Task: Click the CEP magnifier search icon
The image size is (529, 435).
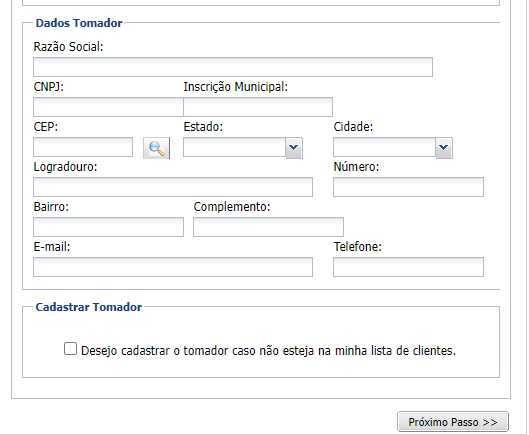Action: pyautogui.click(x=157, y=148)
